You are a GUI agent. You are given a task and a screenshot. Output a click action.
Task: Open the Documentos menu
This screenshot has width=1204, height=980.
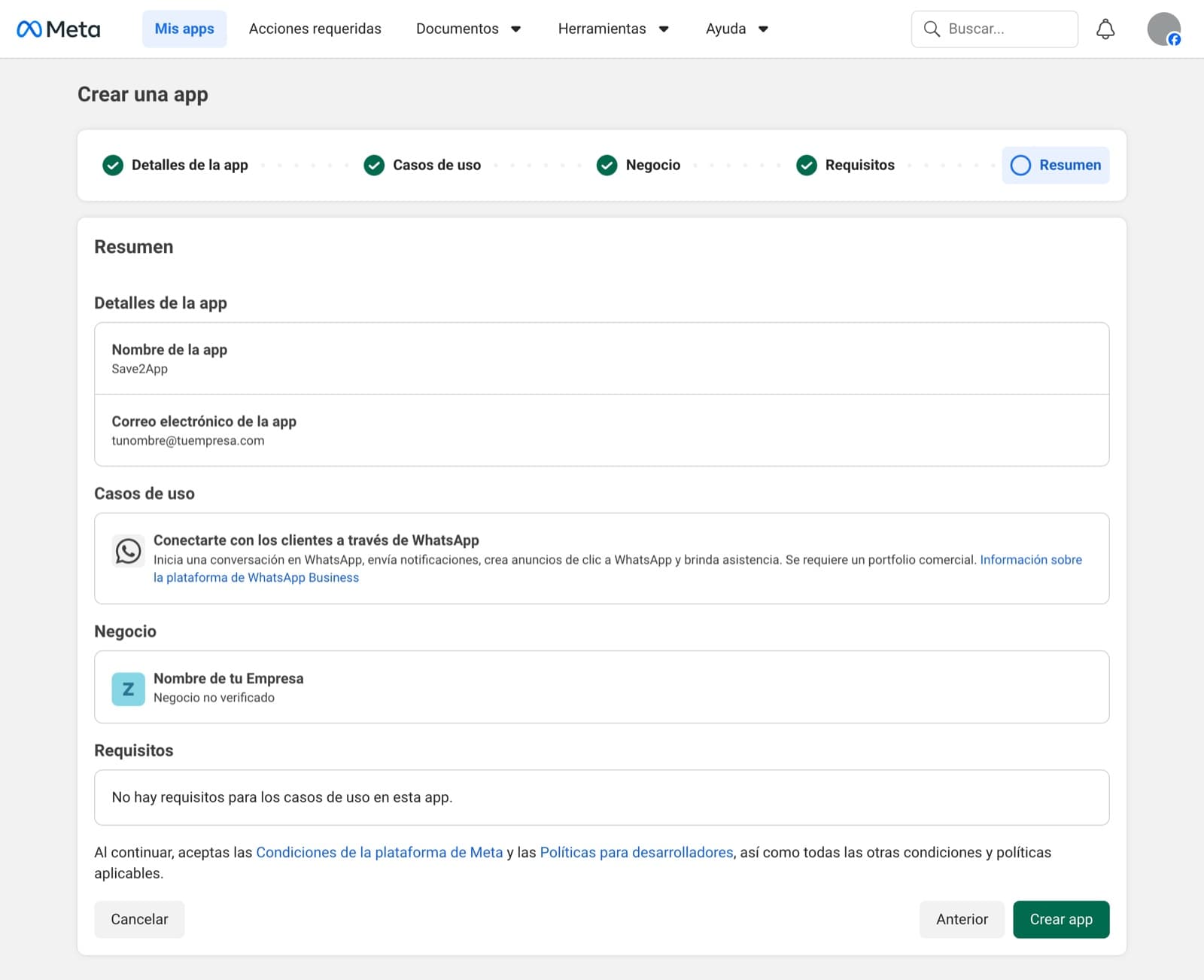468,29
